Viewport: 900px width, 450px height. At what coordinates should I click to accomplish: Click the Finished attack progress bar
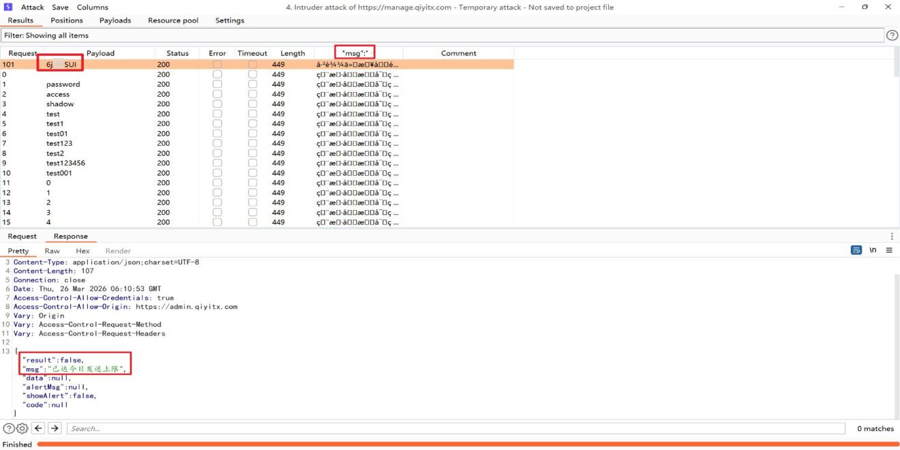pos(467,444)
